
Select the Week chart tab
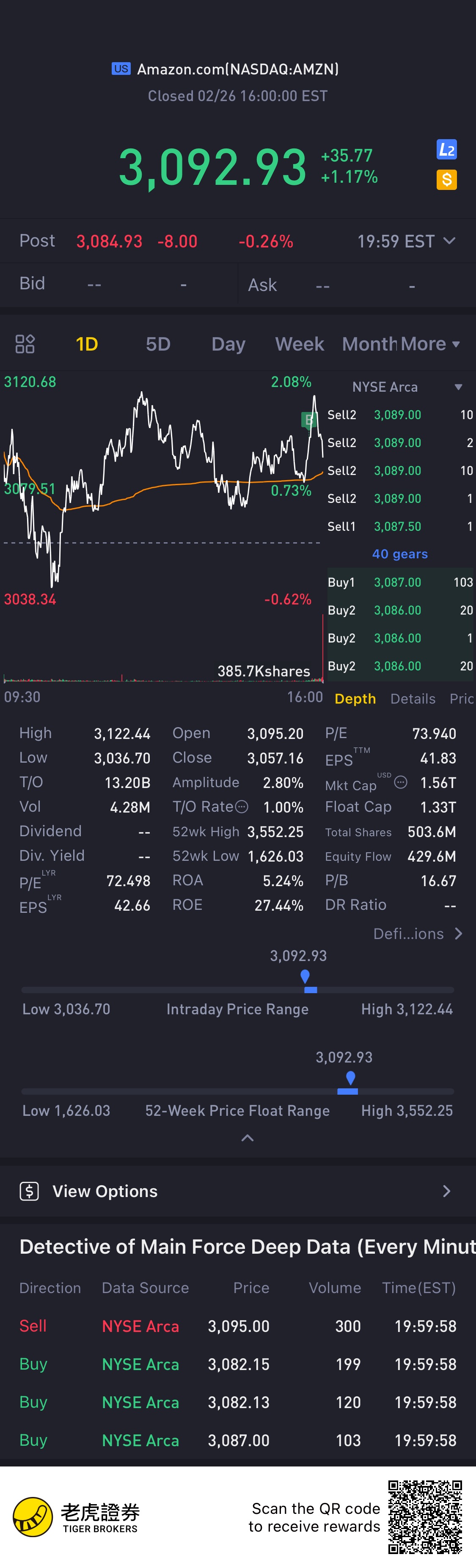coord(300,344)
